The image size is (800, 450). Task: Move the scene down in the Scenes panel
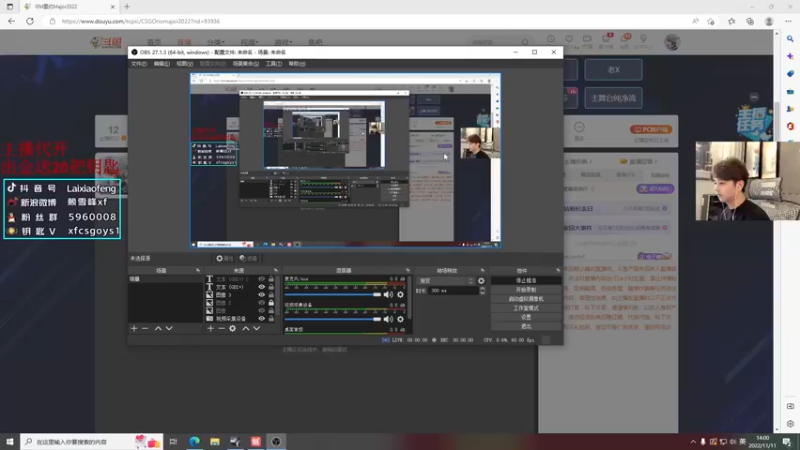point(169,329)
